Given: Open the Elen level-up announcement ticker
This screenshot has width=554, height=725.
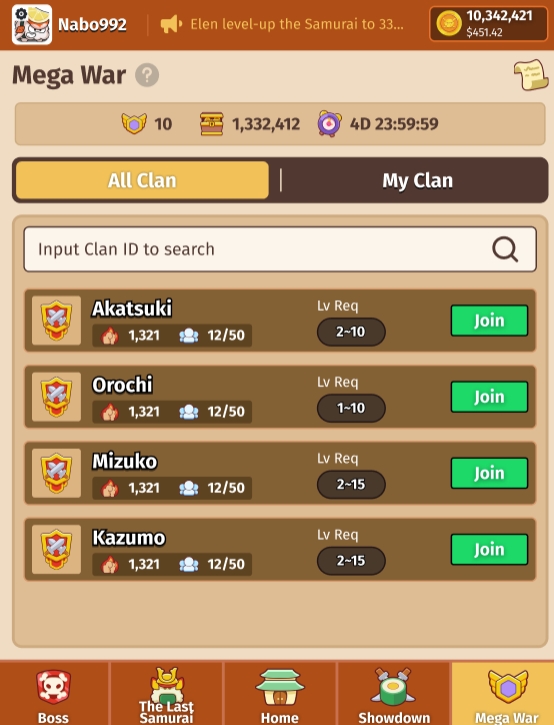Looking at the screenshot, I should (x=282, y=24).
